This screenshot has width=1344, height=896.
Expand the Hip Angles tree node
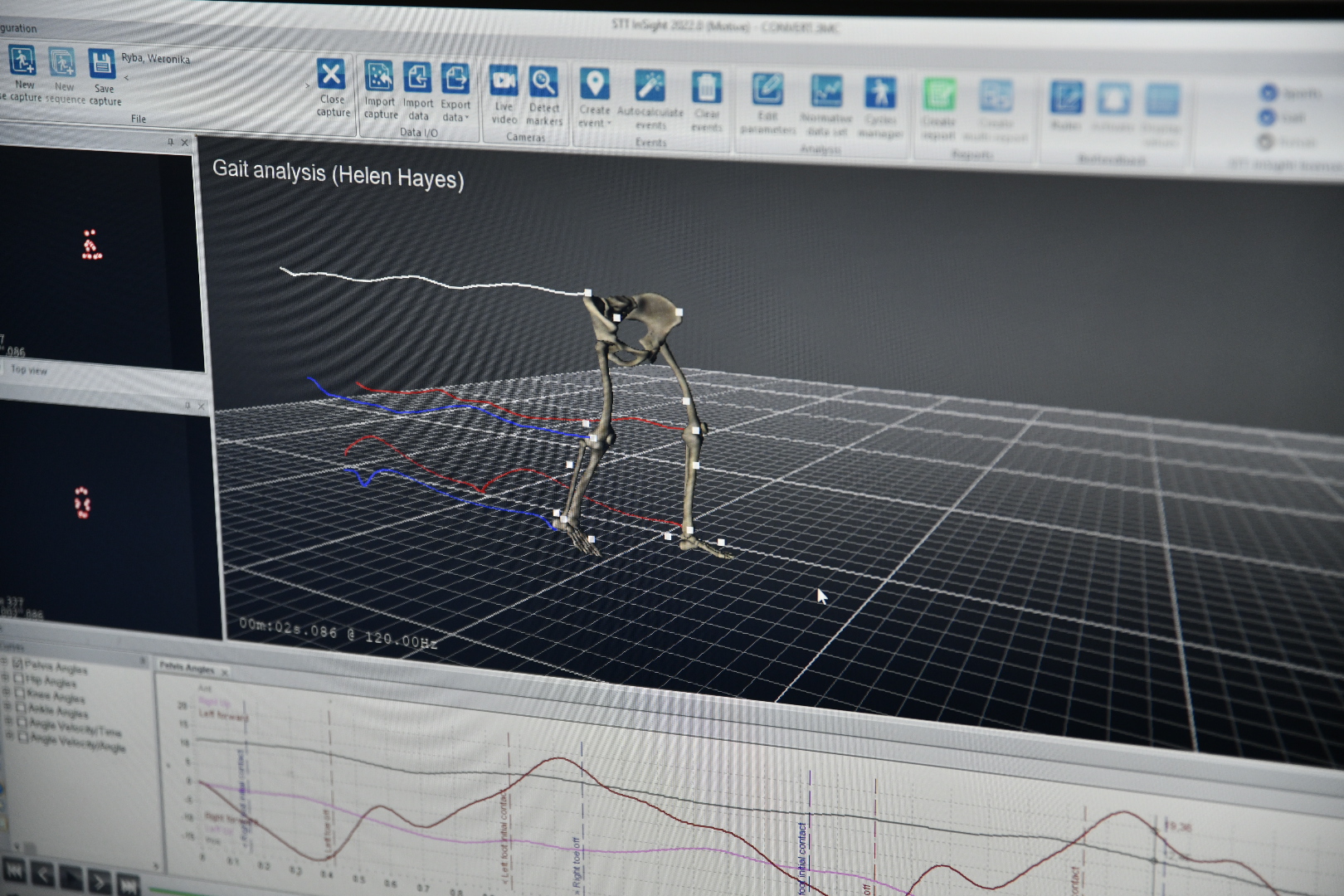click(x=7, y=678)
